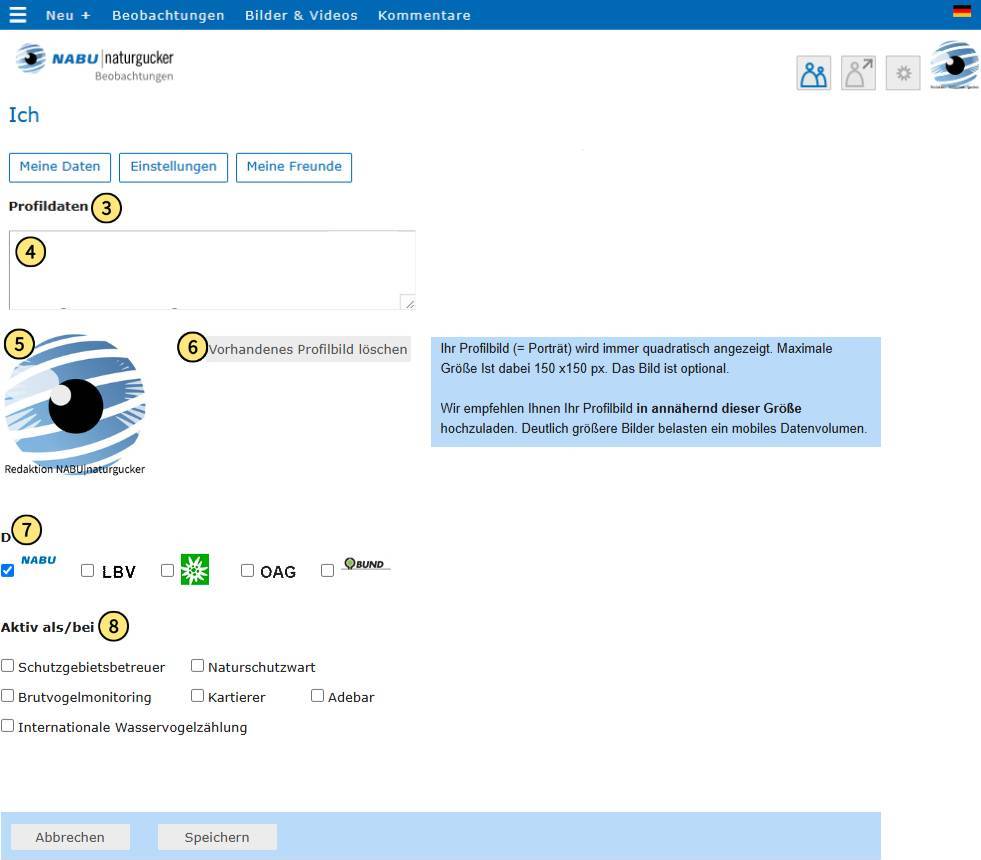981x860 pixels.
Task: Switch to the Einstellungen tab
Action: pos(173,167)
